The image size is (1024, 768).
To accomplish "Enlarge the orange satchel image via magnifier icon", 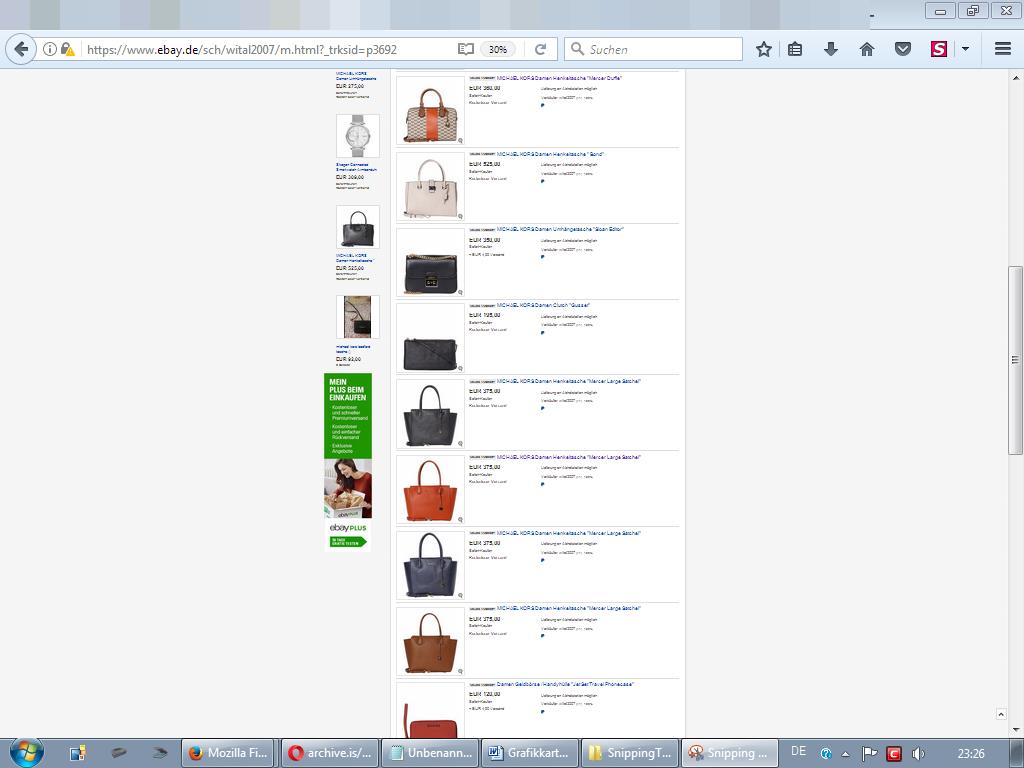I will [460, 519].
